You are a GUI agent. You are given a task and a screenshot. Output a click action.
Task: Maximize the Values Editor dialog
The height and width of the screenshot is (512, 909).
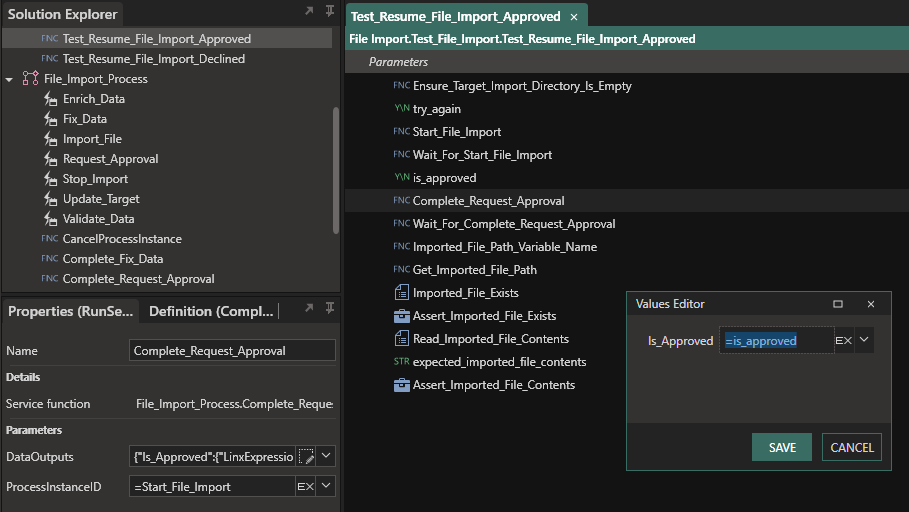point(838,304)
